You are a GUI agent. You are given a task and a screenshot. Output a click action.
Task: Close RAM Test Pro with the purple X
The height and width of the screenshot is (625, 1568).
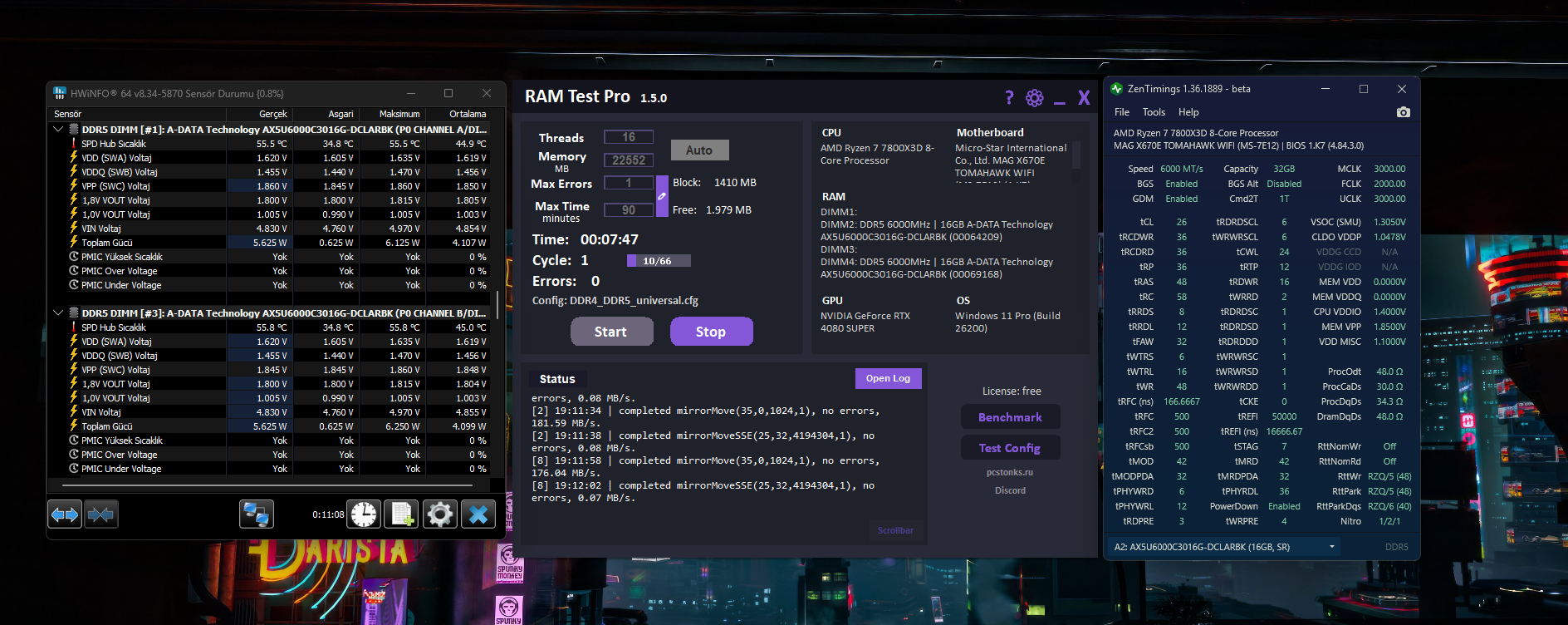(x=1084, y=98)
